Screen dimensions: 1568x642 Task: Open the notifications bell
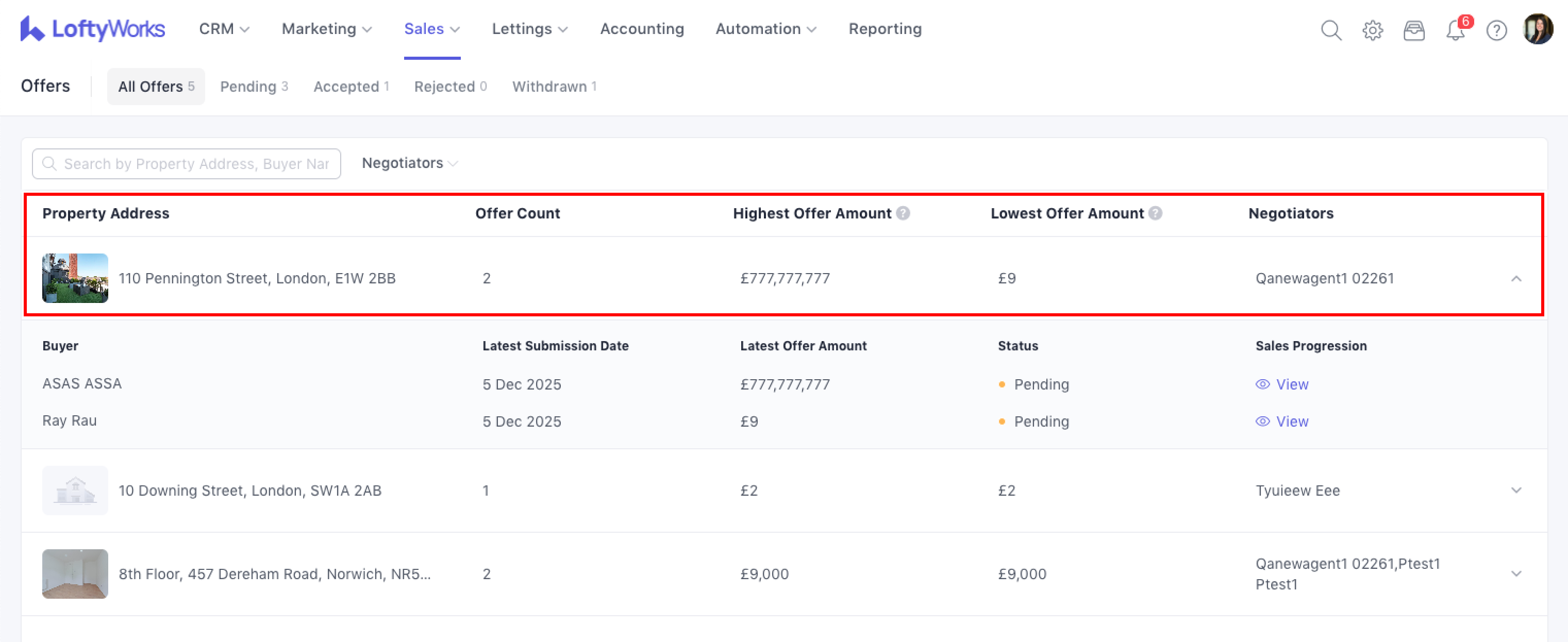(x=1455, y=30)
